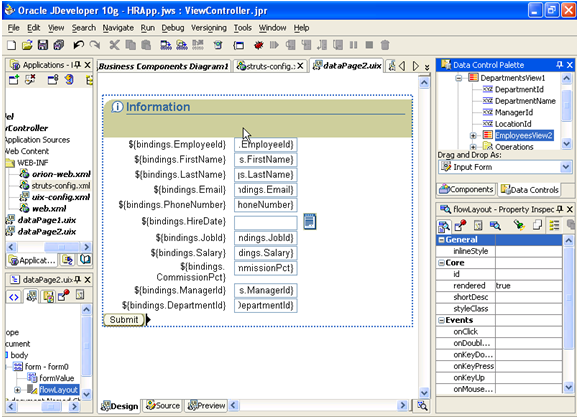Open the Navigate menu
Image resolution: width=578 pixels, height=417 pixels.
pyautogui.click(x=118, y=28)
